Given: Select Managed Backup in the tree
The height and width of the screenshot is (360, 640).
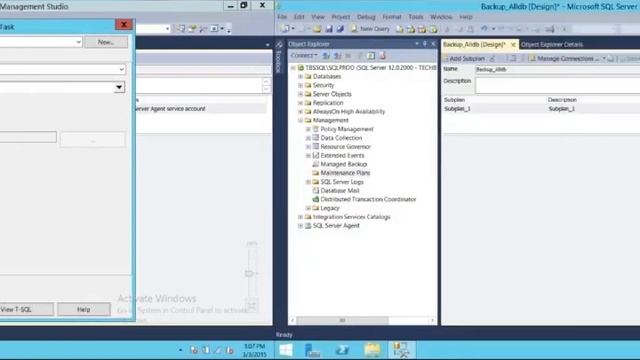Looking at the screenshot, I should pyautogui.click(x=344, y=164).
